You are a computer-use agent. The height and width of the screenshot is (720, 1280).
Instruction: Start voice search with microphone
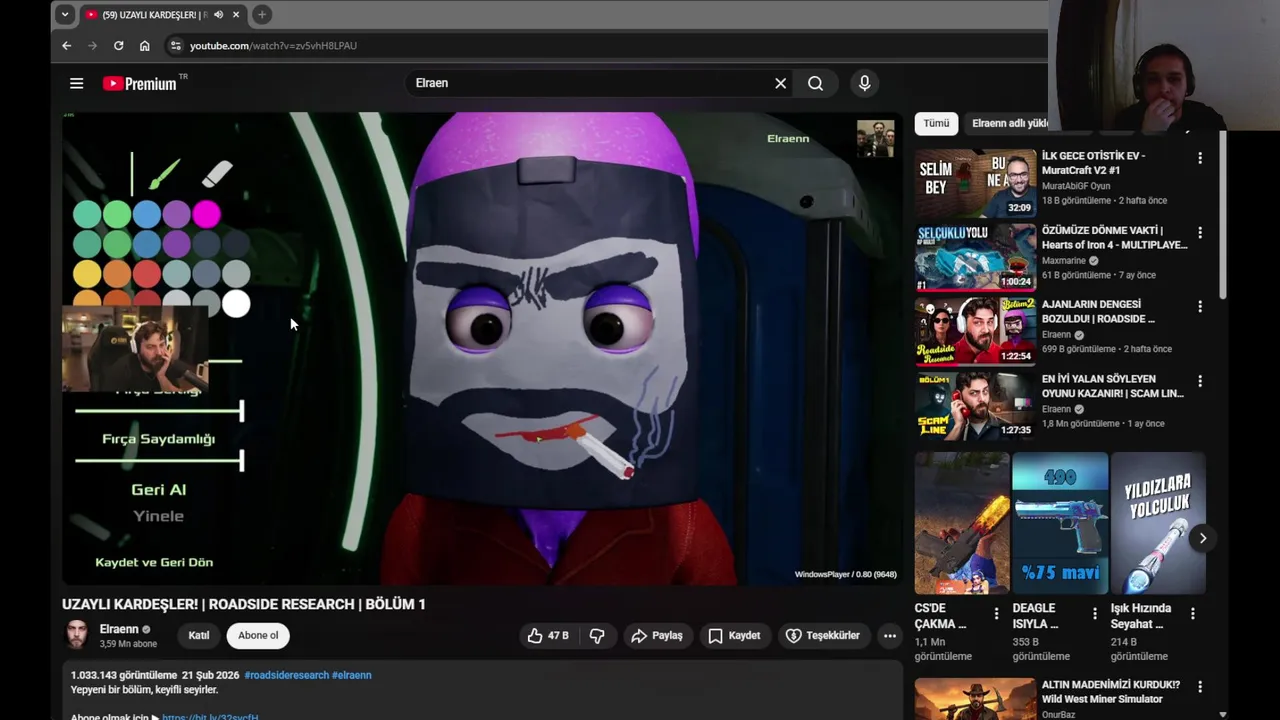864,83
